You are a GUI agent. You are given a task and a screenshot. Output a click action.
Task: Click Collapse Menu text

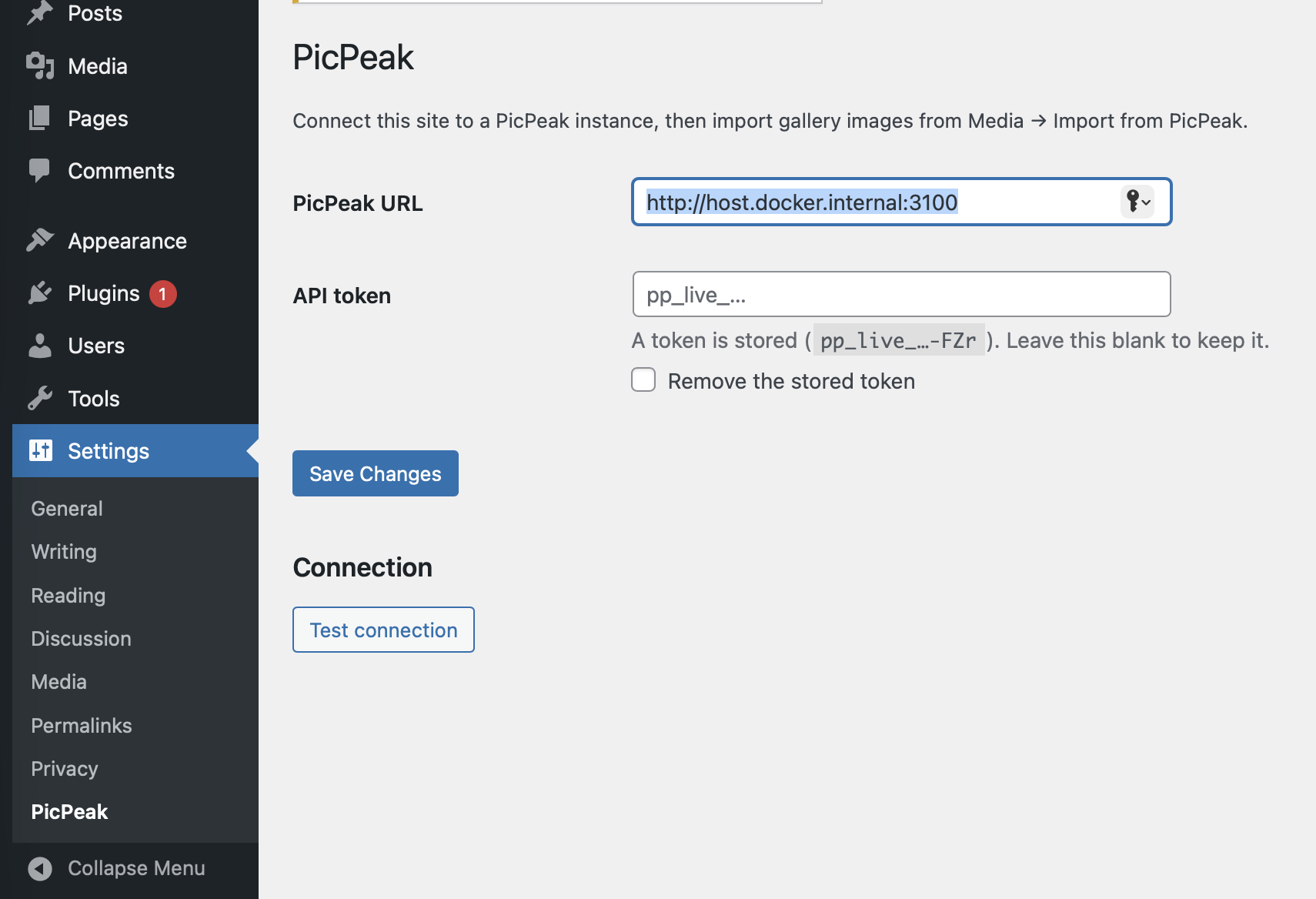(136, 868)
